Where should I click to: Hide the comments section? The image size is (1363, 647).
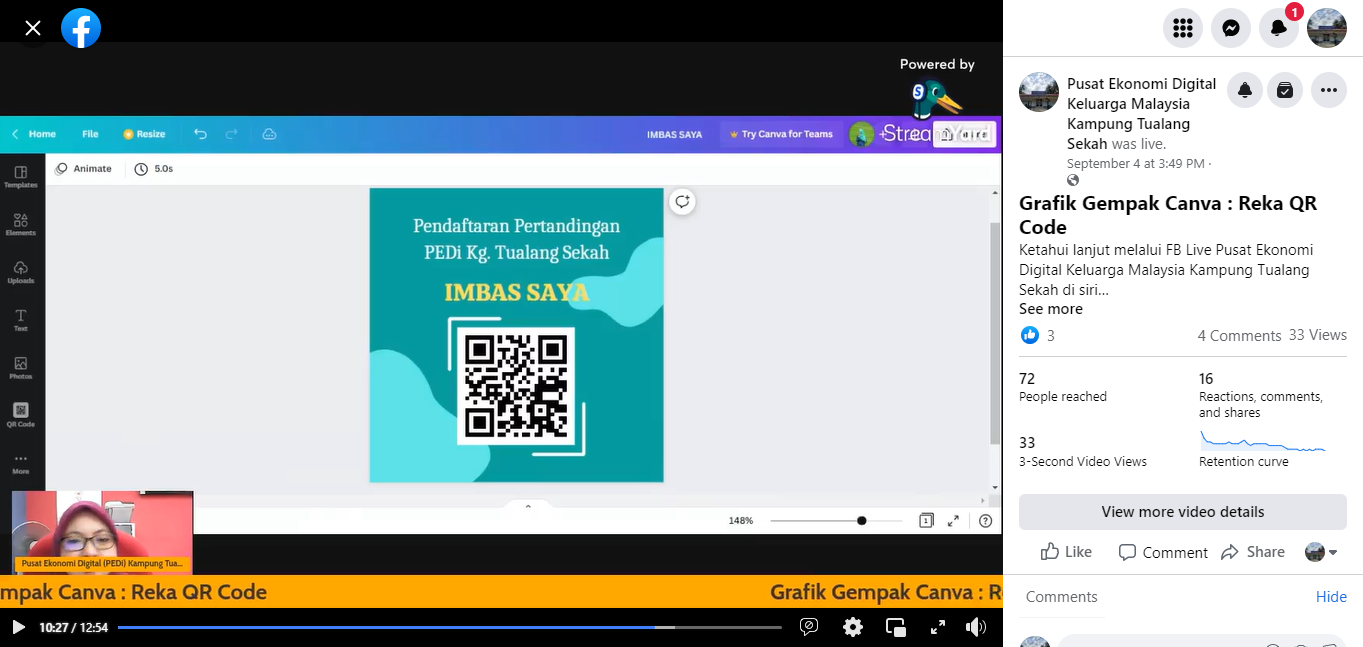point(1331,597)
